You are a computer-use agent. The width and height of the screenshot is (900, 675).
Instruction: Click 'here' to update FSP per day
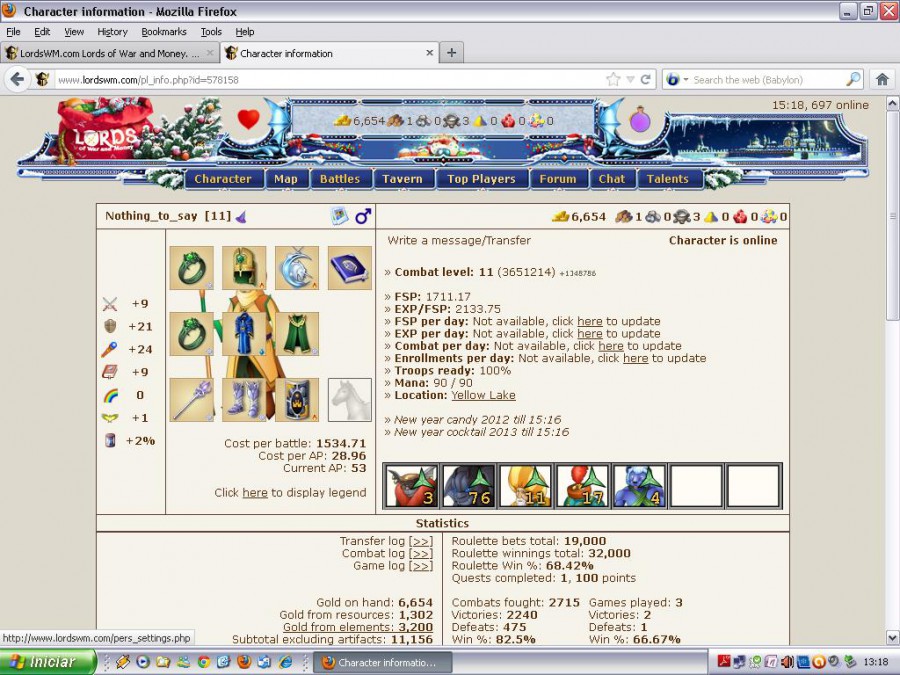tap(590, 321)
